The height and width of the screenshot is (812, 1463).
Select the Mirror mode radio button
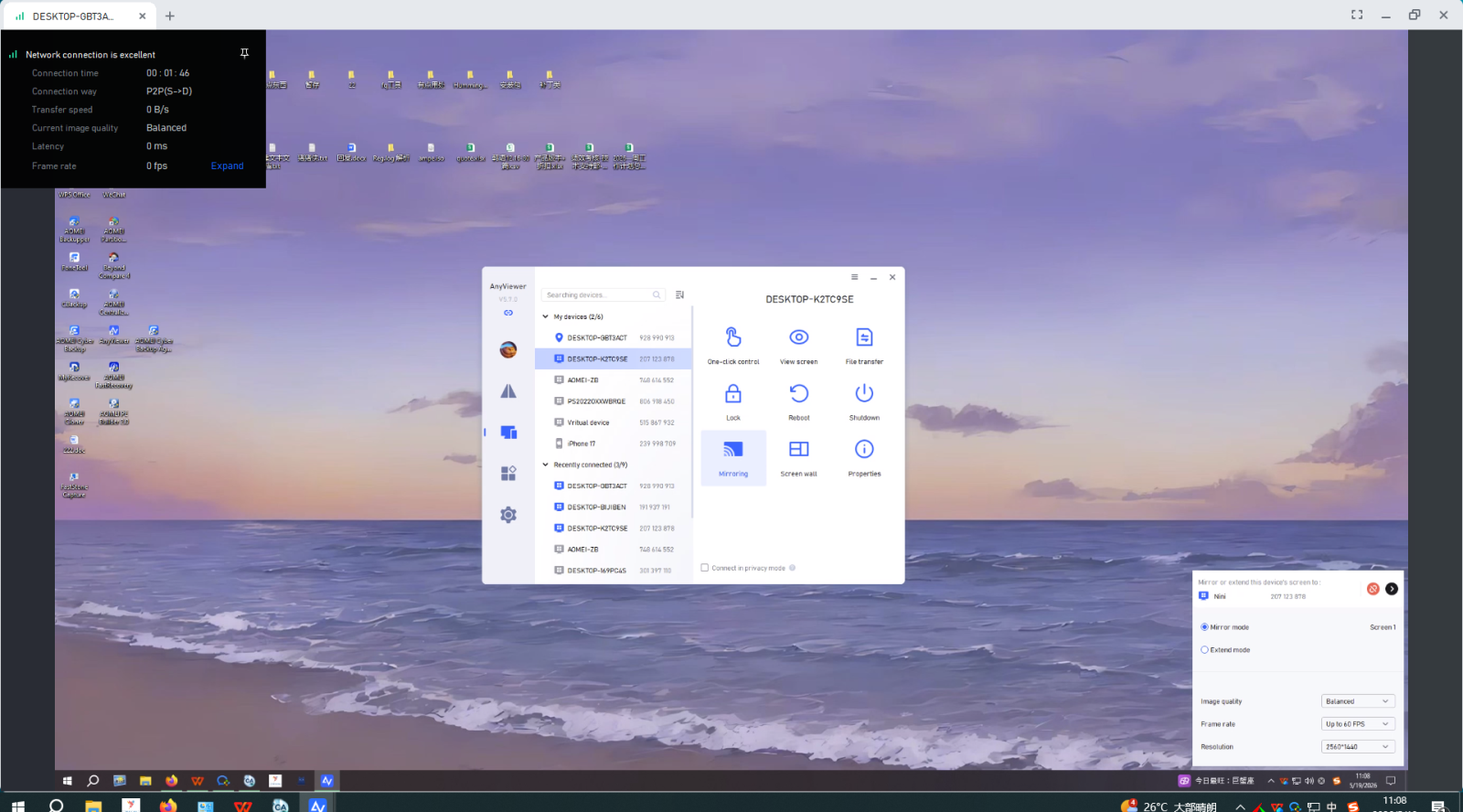tap(1204, 627)
